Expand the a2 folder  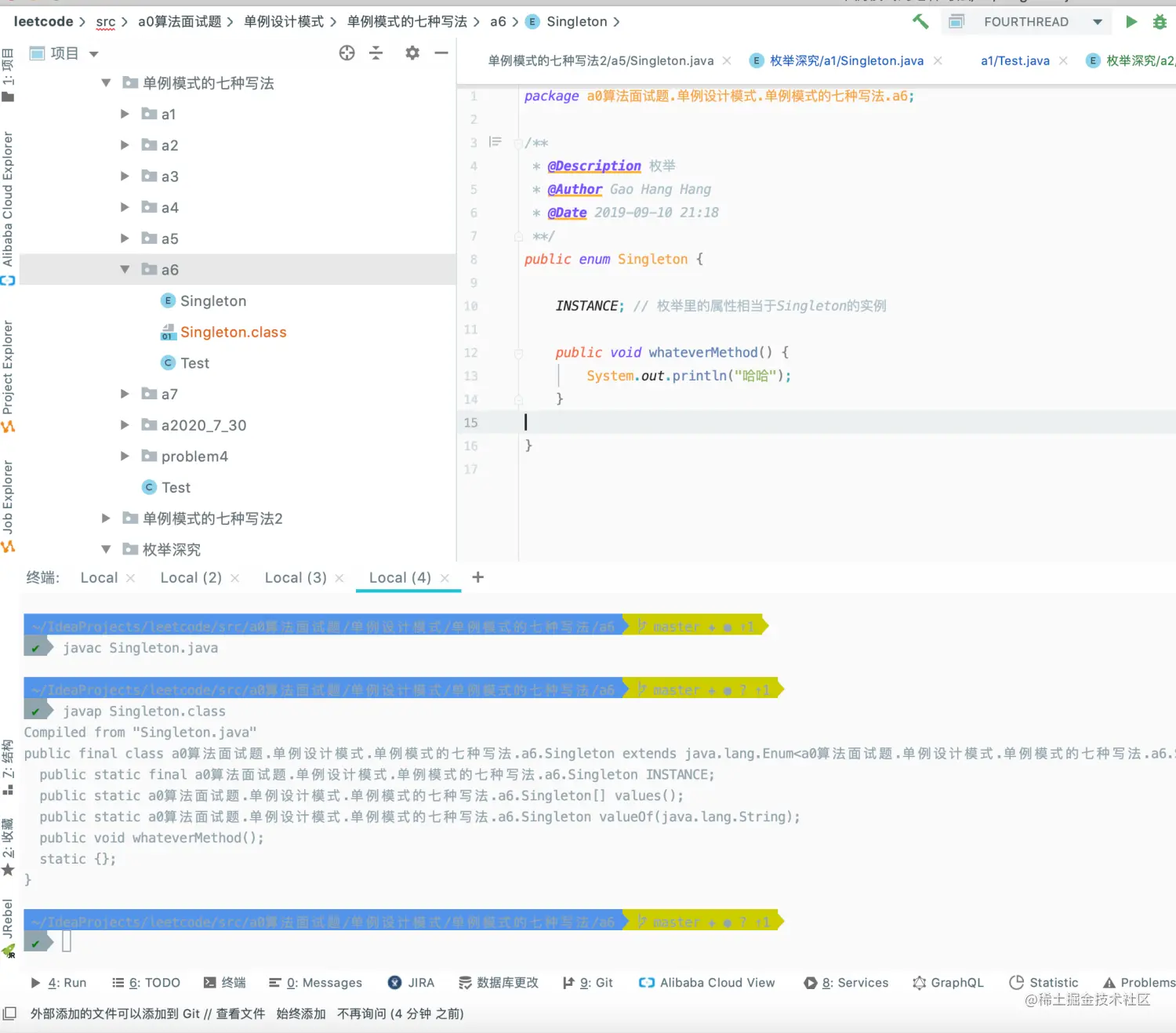(125, 145)
